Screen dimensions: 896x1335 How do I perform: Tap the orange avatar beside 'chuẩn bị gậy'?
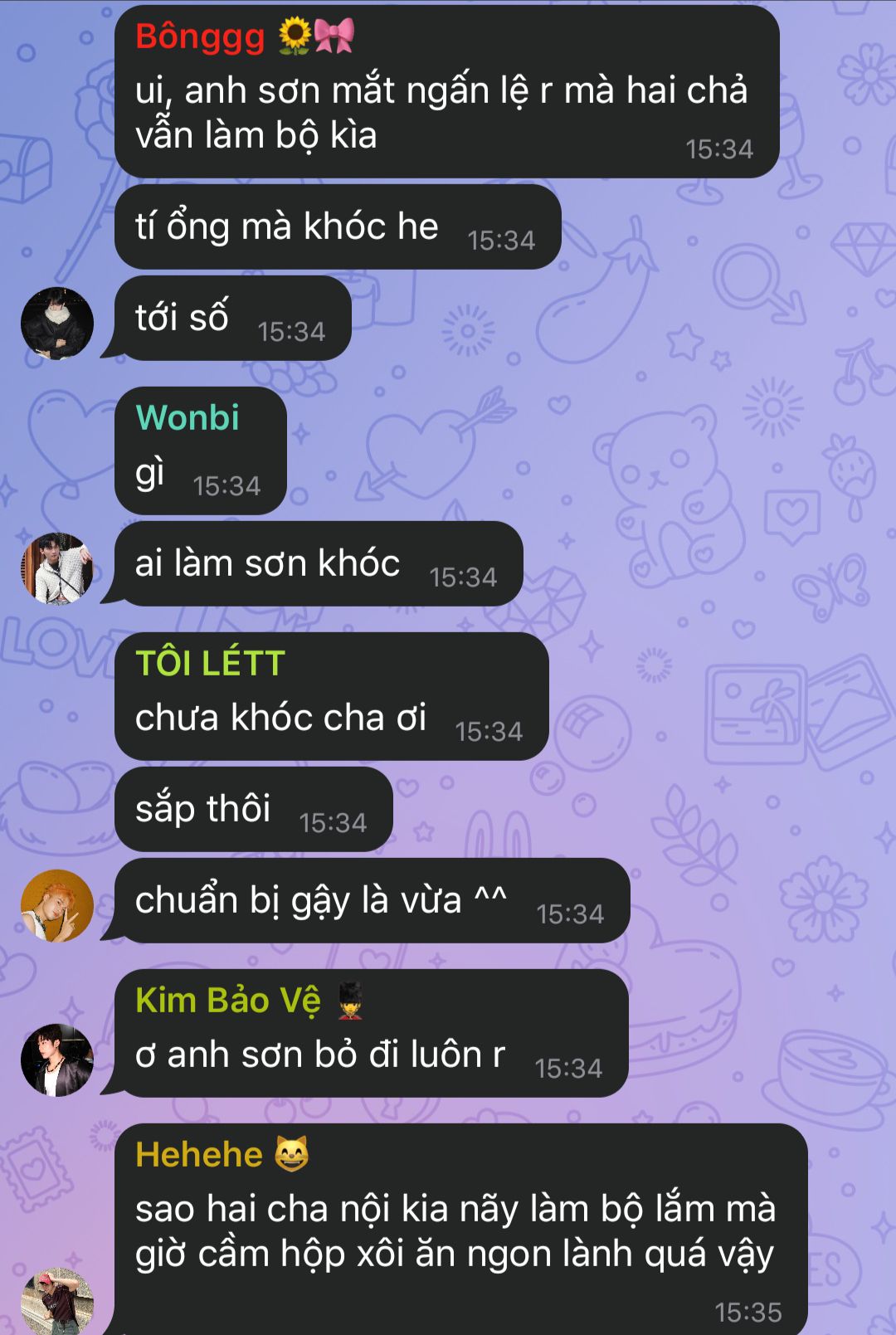pyautogui.click(x=57, y=905)
